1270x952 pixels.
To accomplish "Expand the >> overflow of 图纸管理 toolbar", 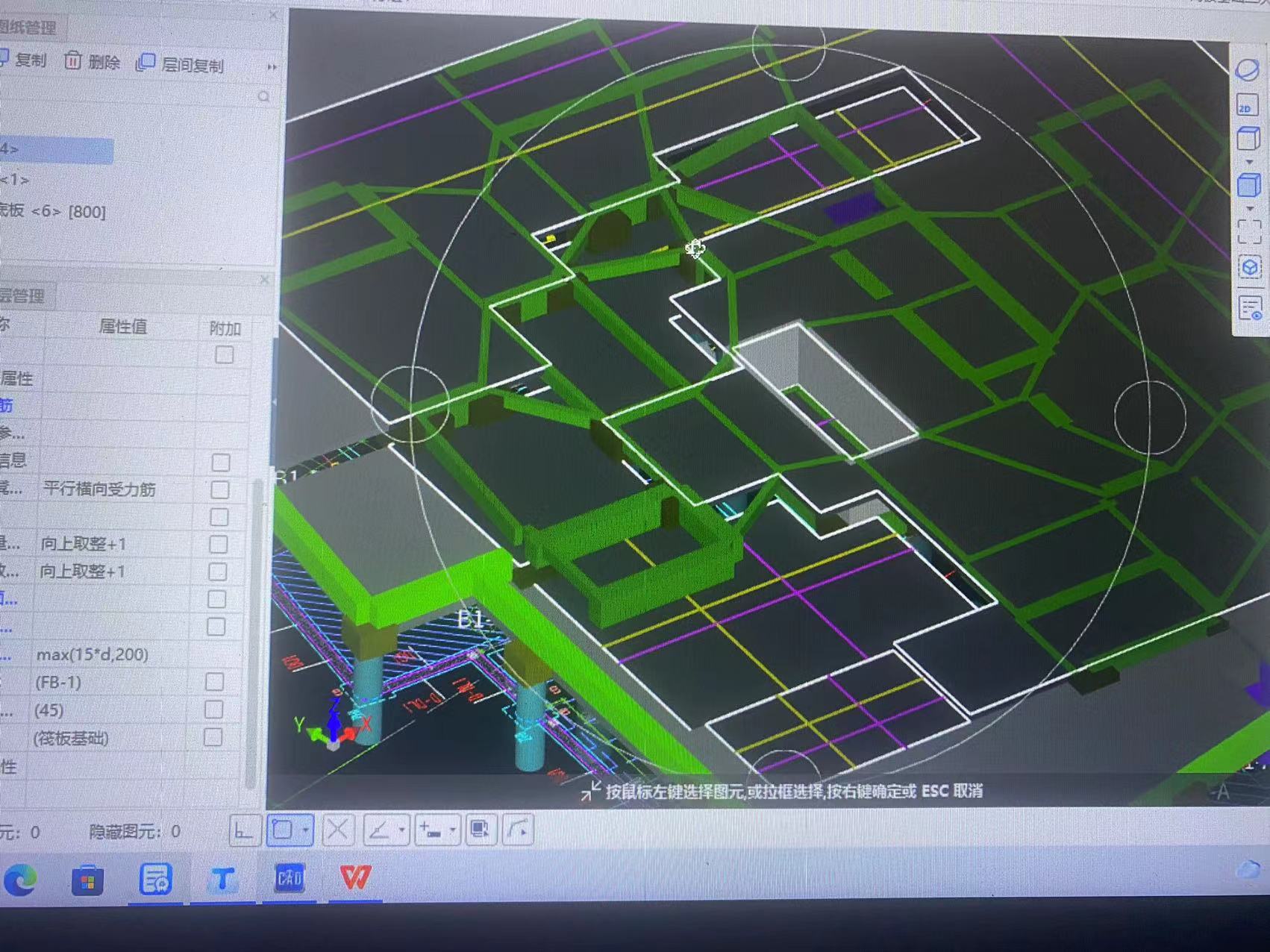I will click(x=272, y=67).
